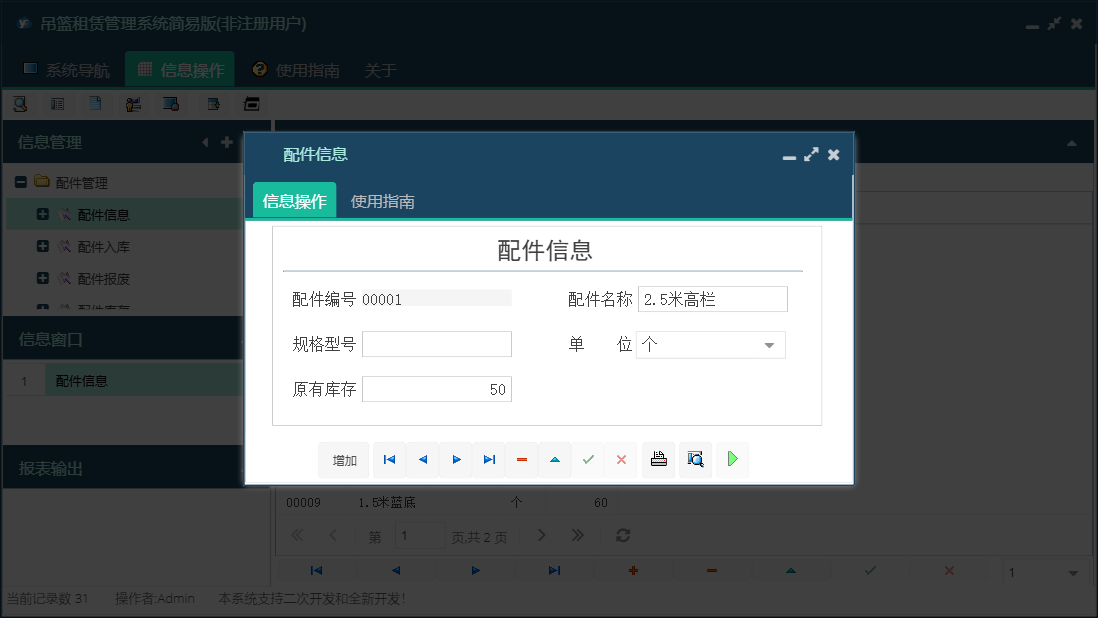
Task: Click the user management icon on main toolbar
Action: 133,103
